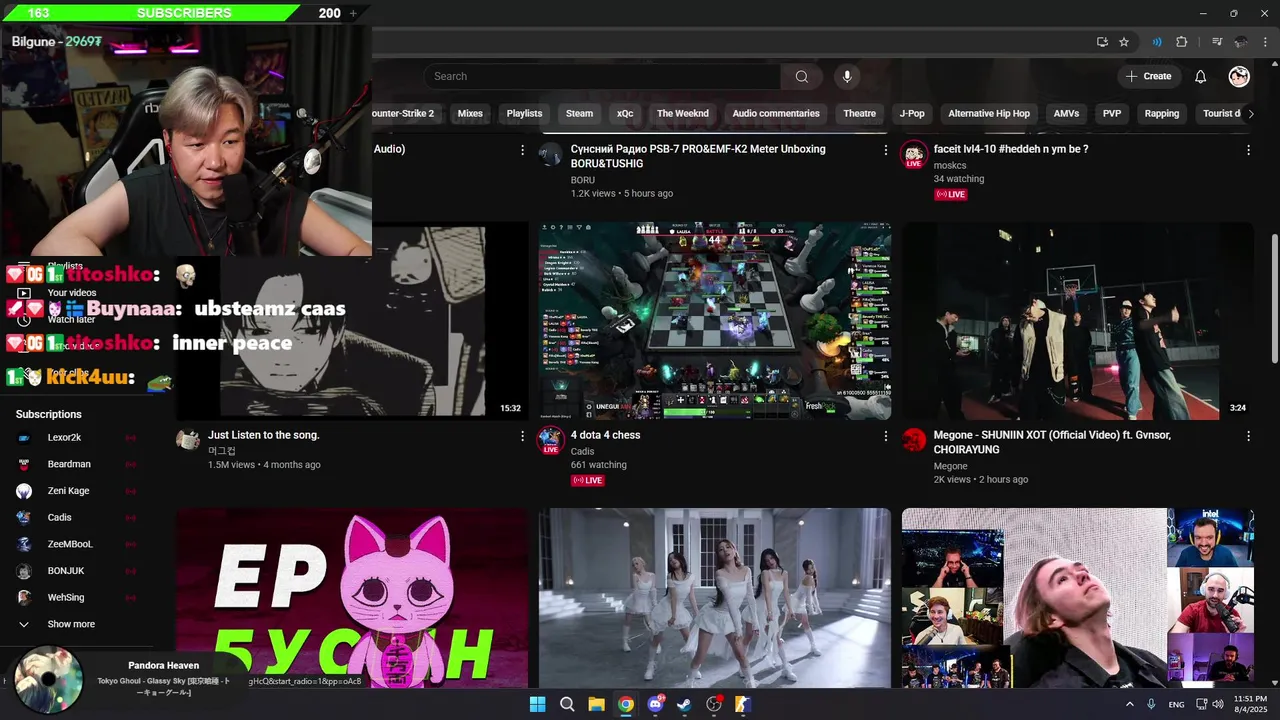Click the channel name Cadis under video
Image resolution: width=1280 pixels, height=720 pixels.
click(583, 451)
